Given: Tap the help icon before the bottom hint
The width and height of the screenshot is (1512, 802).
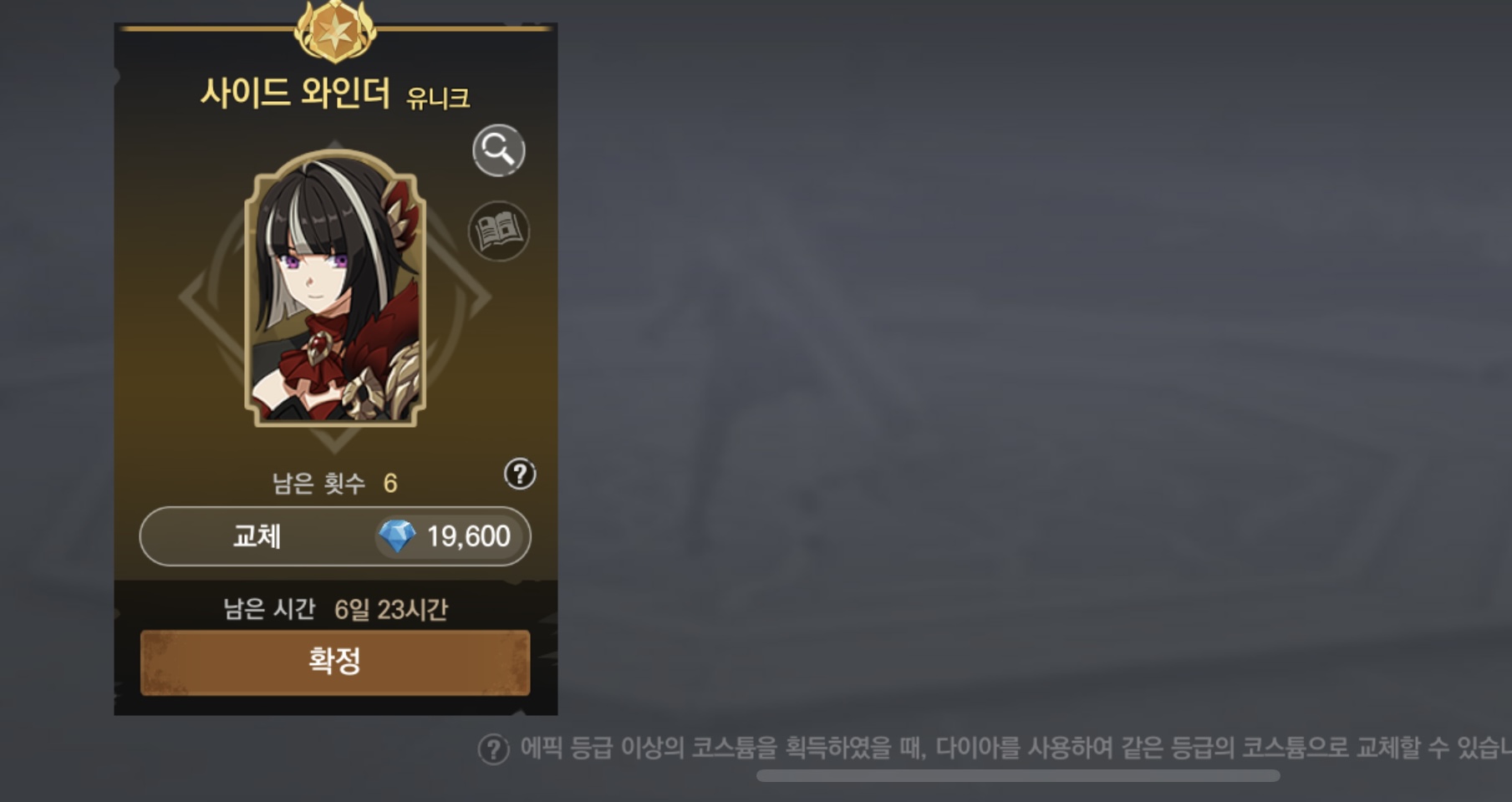Looking at the screenshot, I should [493, 749].
